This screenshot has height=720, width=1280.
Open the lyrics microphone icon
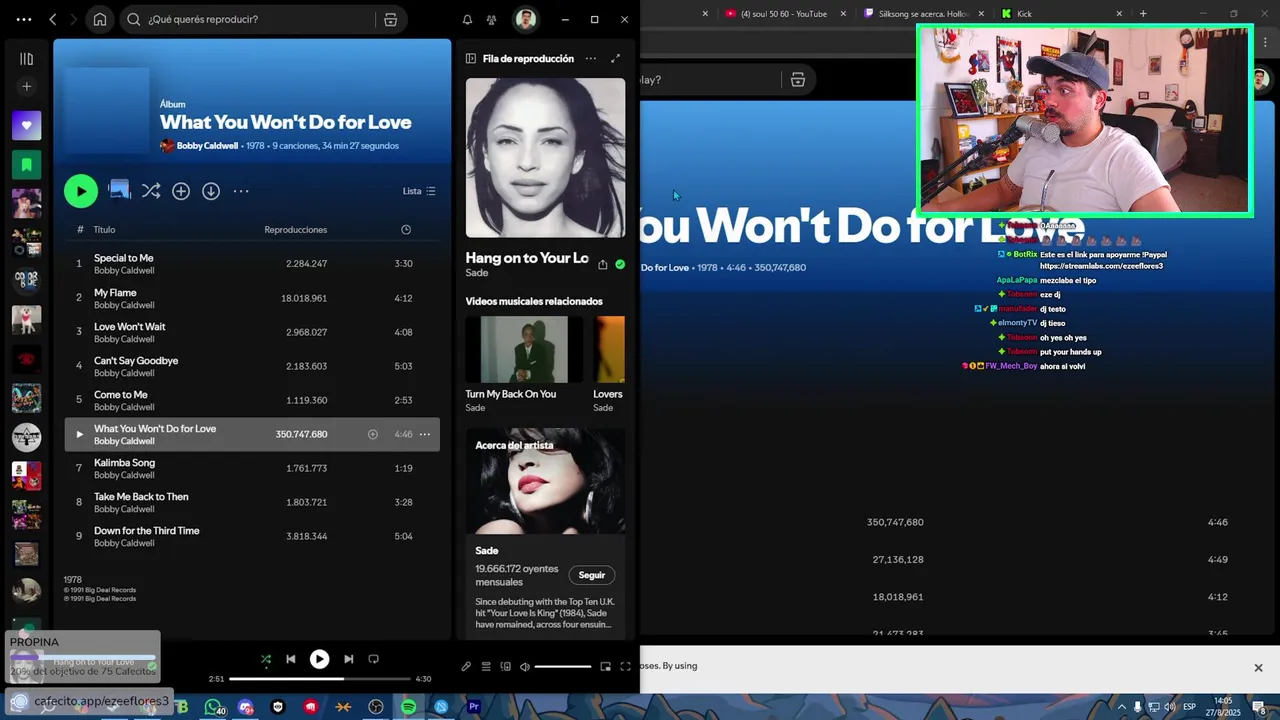click(x=466, y=667)
